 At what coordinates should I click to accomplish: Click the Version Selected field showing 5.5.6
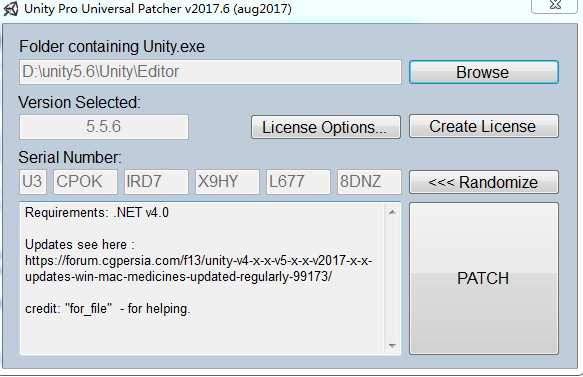(104, 127)
